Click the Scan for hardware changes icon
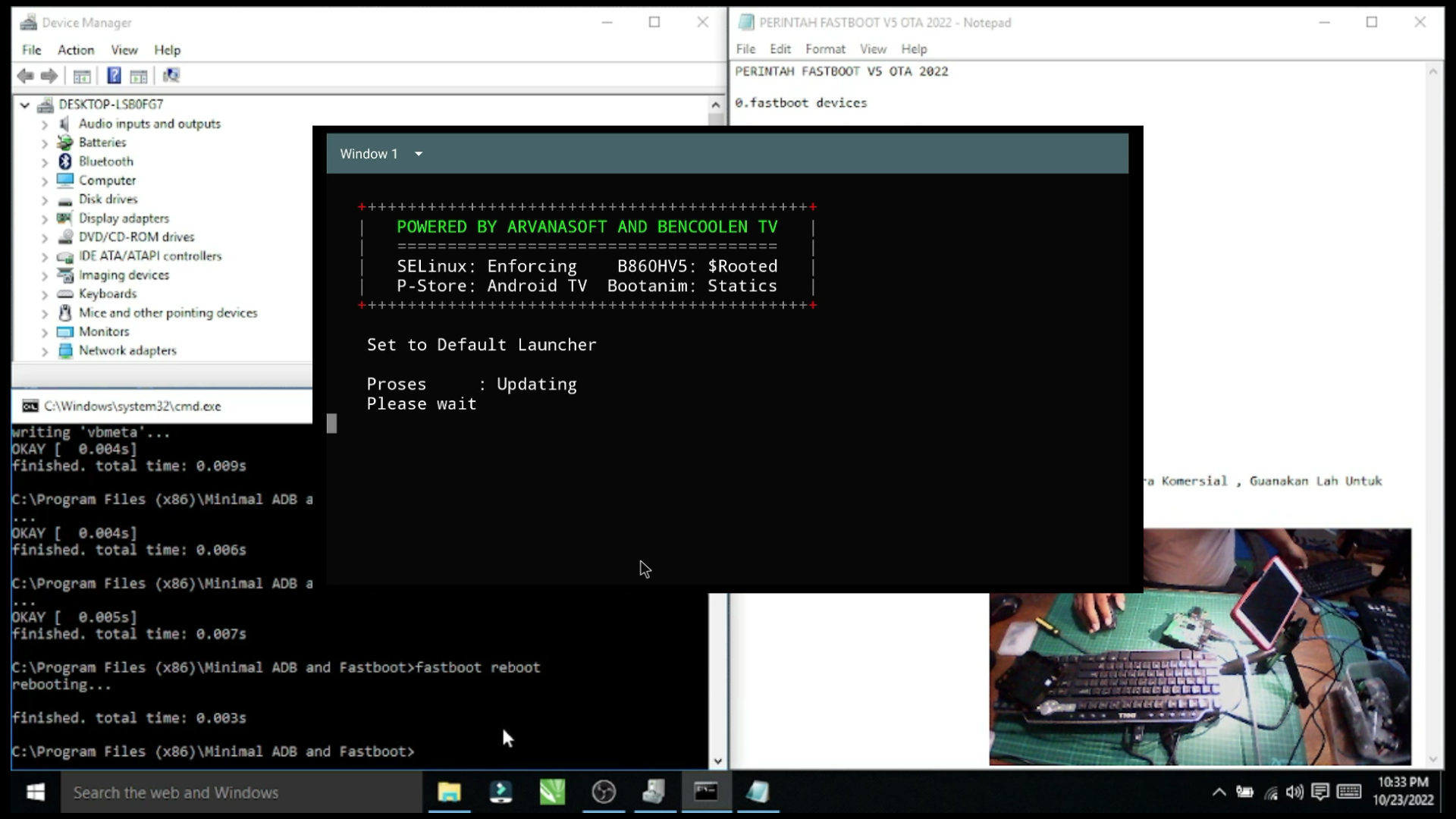This screenshot has width=1456, height=819. click(x=171, y=75)
